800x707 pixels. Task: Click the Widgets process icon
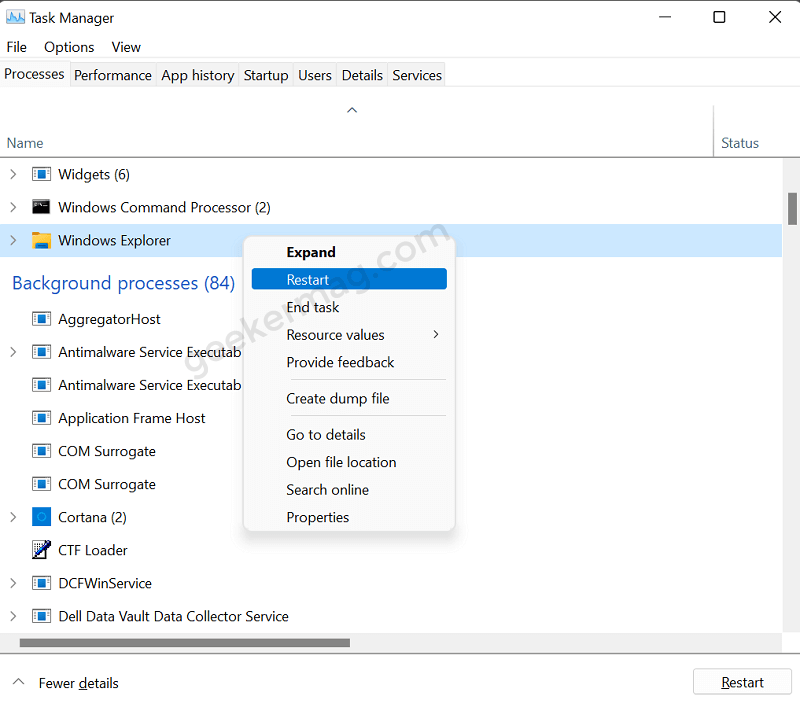tap(41, 174)
